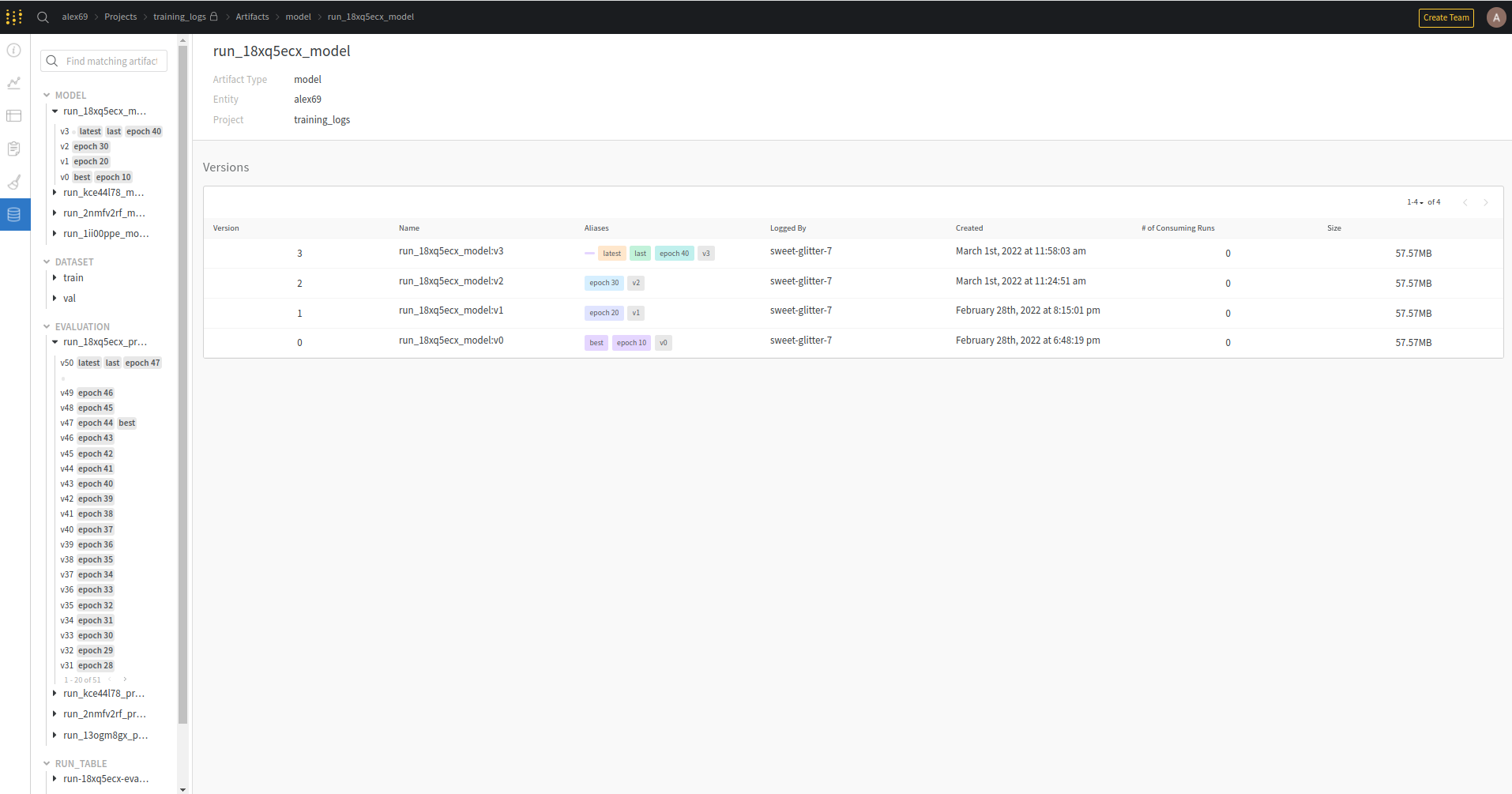The image size is (1512, 794).
Task: Click Projects breadcrumb link
Action: tap(121, 17)
